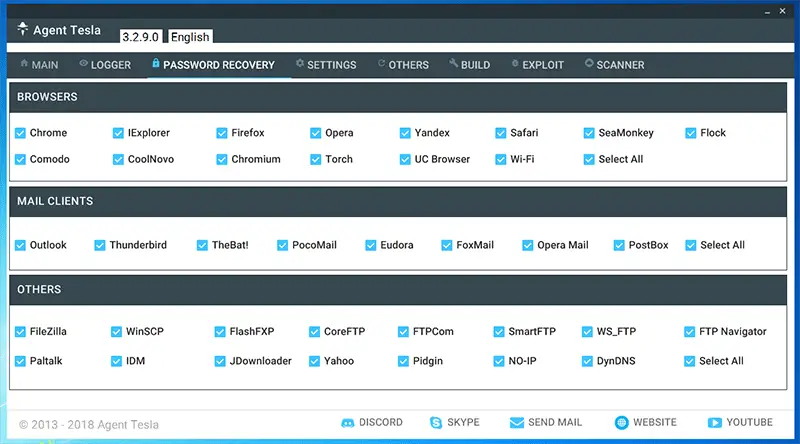Open the SCANNER tab
The image size is (800, 444).
[x=615, y=65]
